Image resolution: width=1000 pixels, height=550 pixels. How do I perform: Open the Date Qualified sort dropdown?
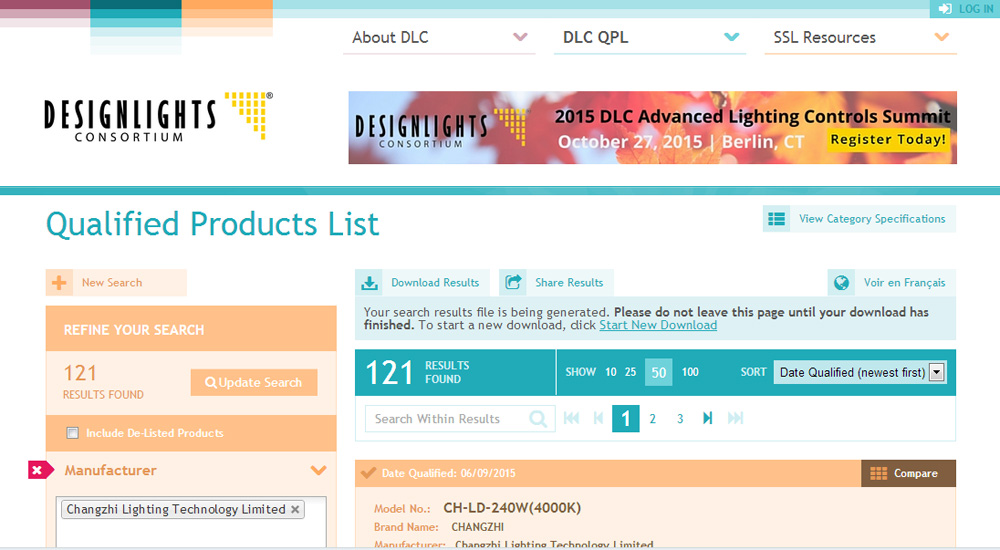pos(860,372)
